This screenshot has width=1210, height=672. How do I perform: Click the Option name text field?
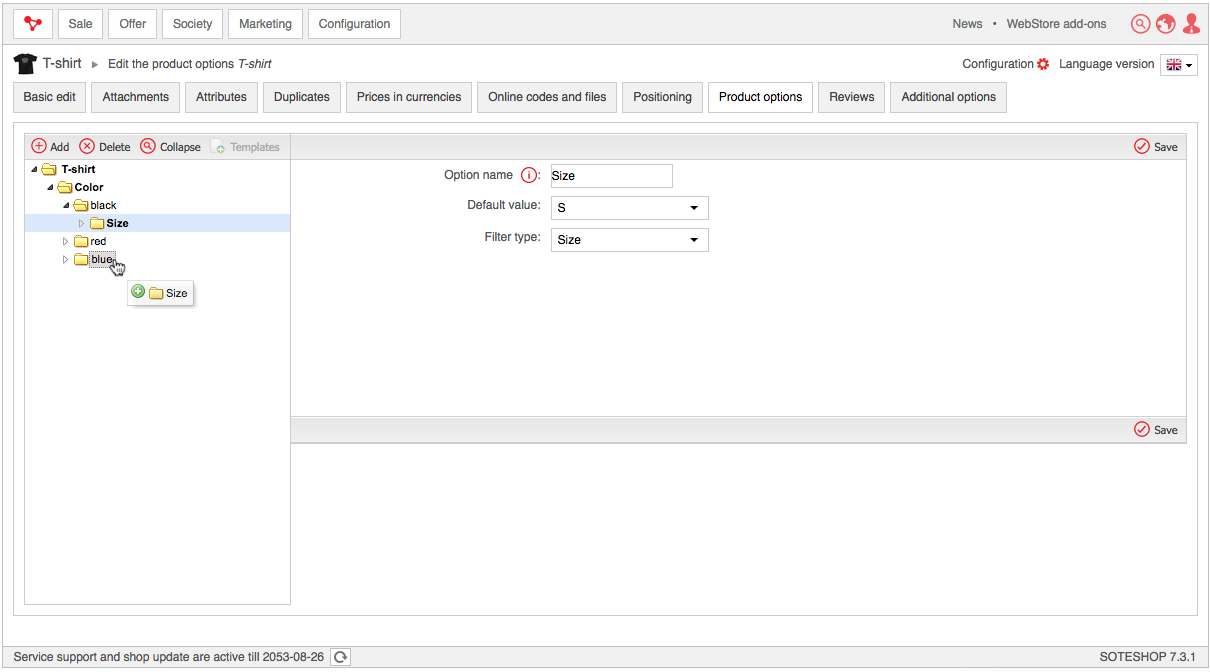pos(611,176)
